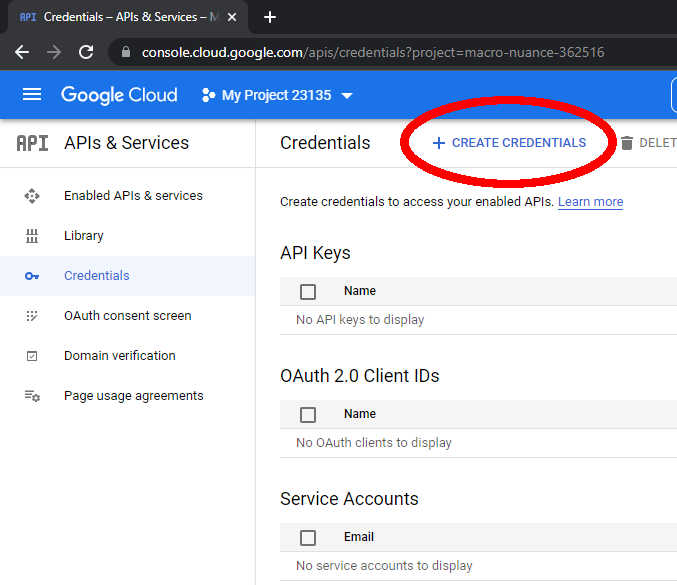The height and width of the screenshot is (585, 677).
Task: Click the padlock site info icon
Action: (x=126, y=52)
